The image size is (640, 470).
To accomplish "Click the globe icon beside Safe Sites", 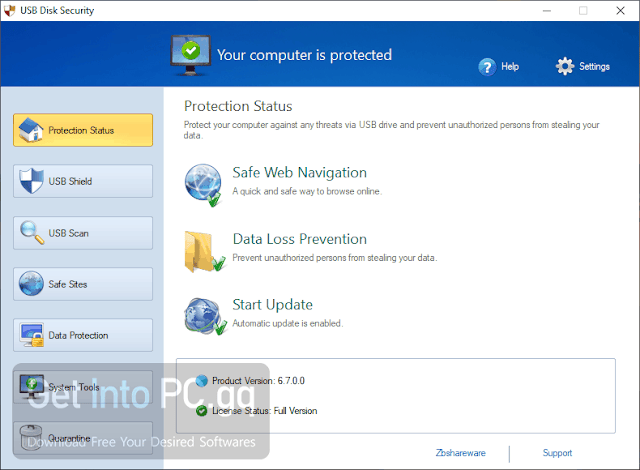I will click(31, 284).
